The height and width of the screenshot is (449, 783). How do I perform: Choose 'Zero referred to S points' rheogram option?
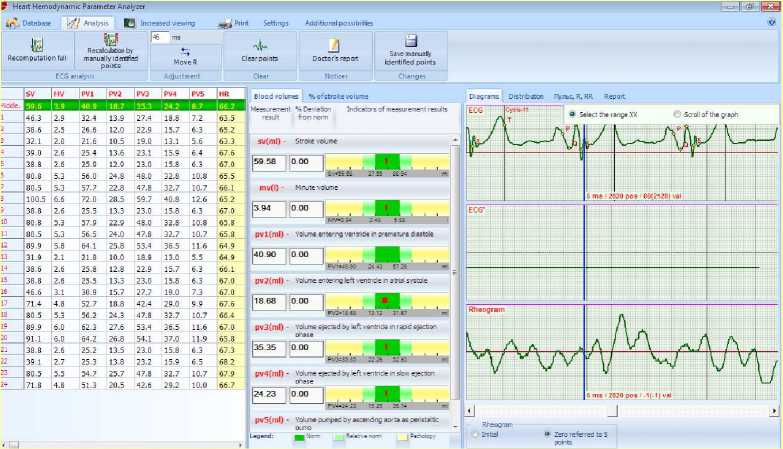548,434
